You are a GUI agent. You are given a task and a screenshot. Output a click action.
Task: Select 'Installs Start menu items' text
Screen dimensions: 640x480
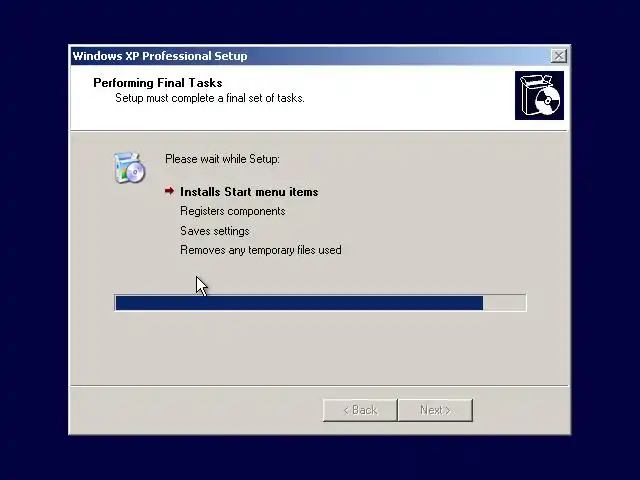pos(249,192)
